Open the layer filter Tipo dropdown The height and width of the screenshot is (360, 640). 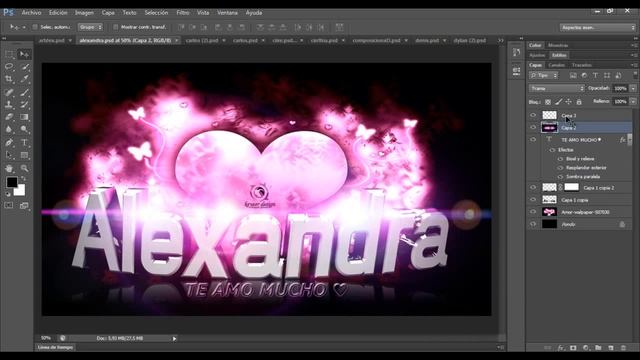click(544, 76)
